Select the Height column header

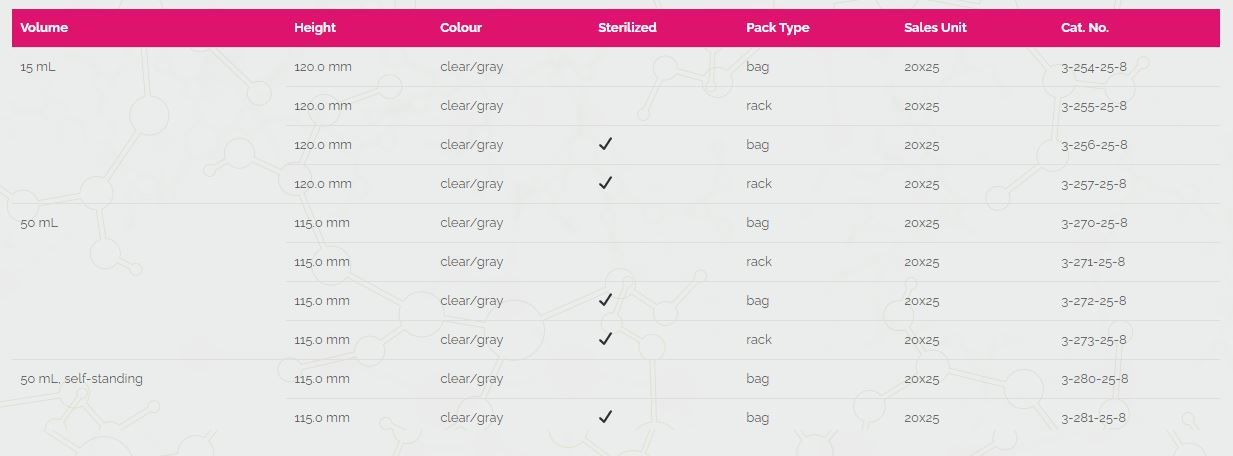click(315, 28)
